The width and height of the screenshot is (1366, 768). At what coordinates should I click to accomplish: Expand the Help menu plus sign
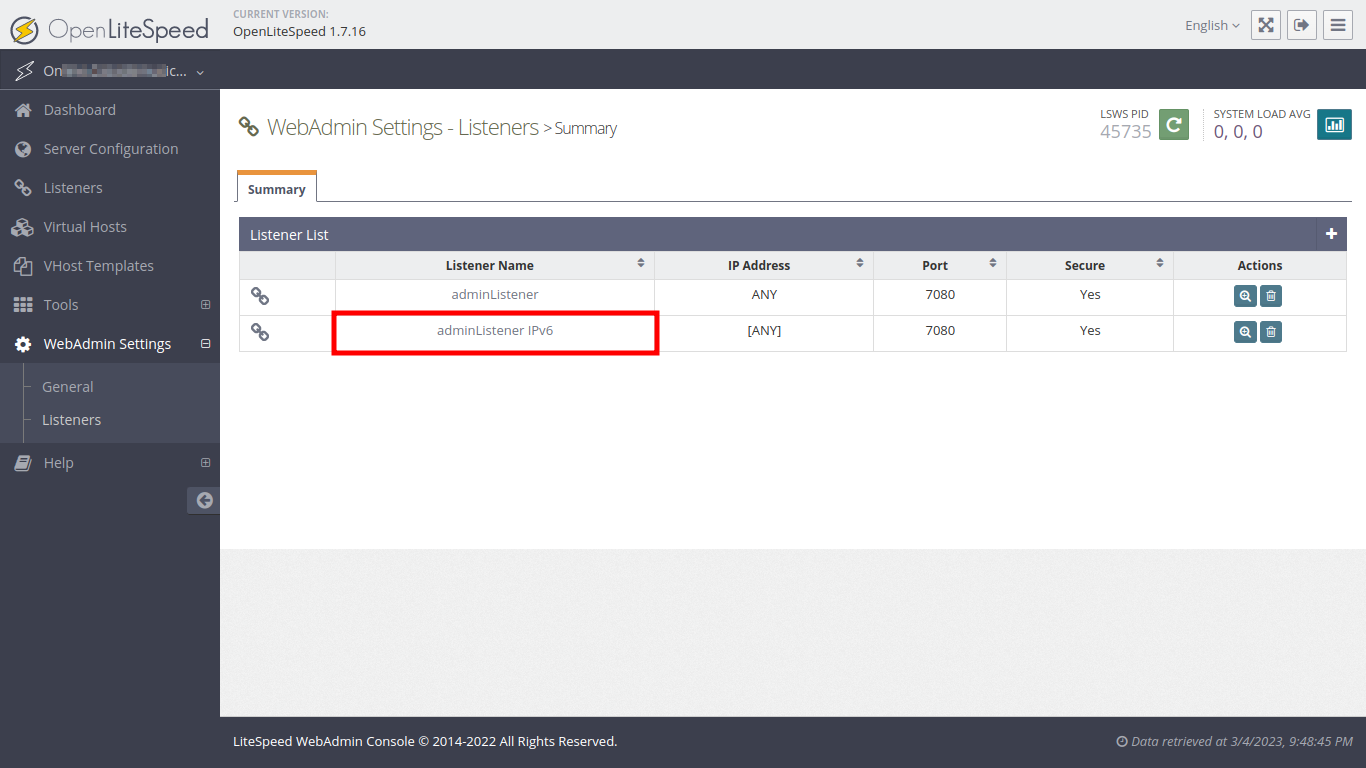tap(205, 463)
